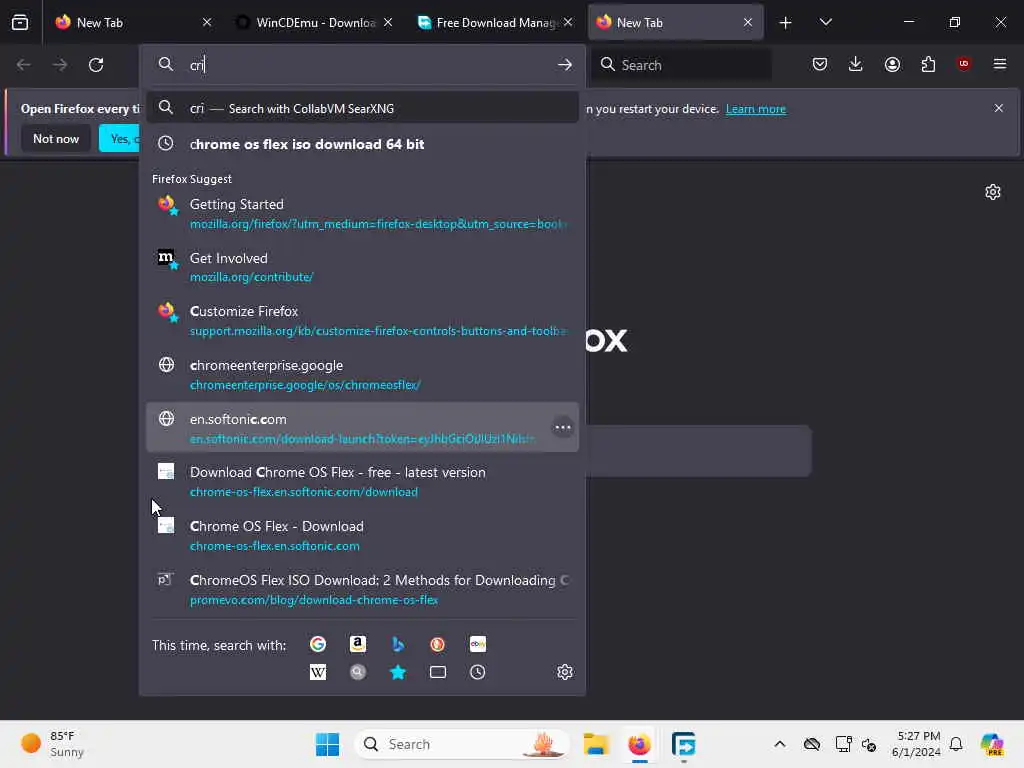The width and height of the screenshot is (1024, 768).
Task: Search history using the clock icon
Action: click(x=477, y=672)
